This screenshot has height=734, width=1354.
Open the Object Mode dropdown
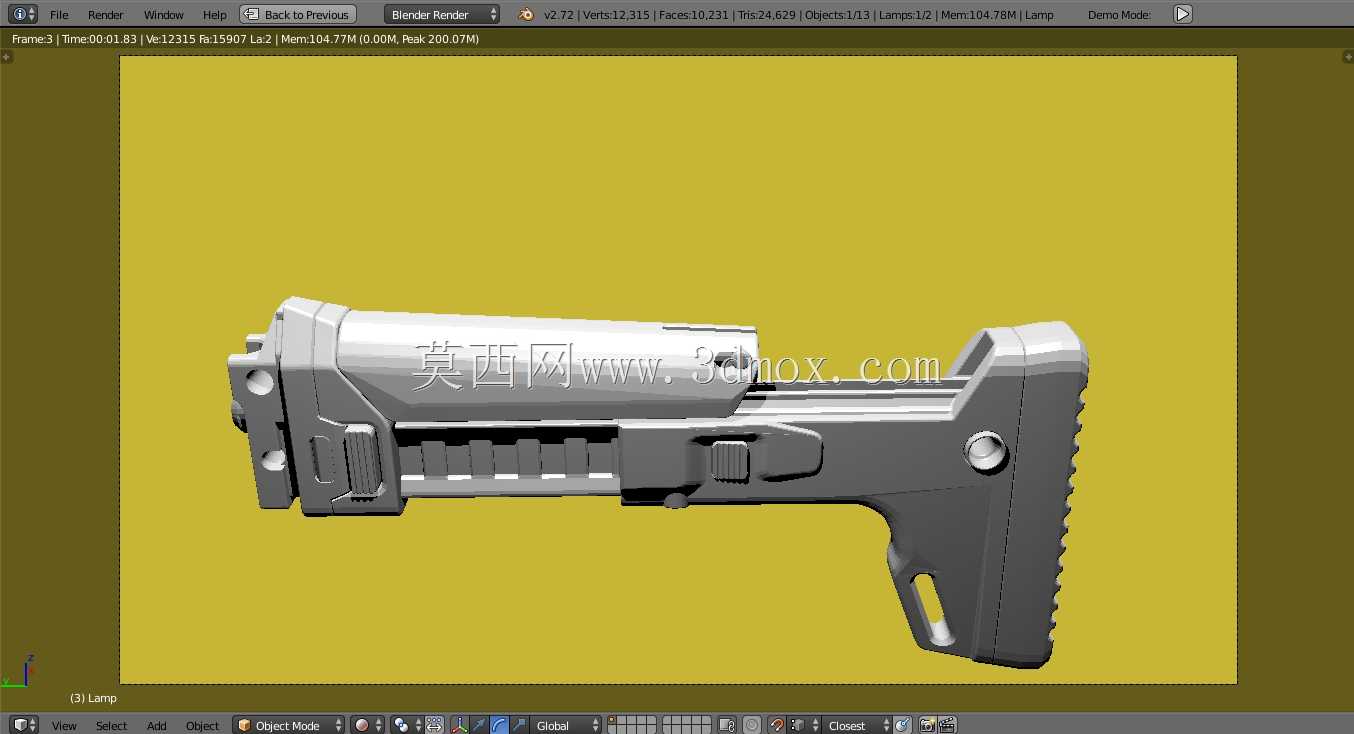click(x=289, y=725)
